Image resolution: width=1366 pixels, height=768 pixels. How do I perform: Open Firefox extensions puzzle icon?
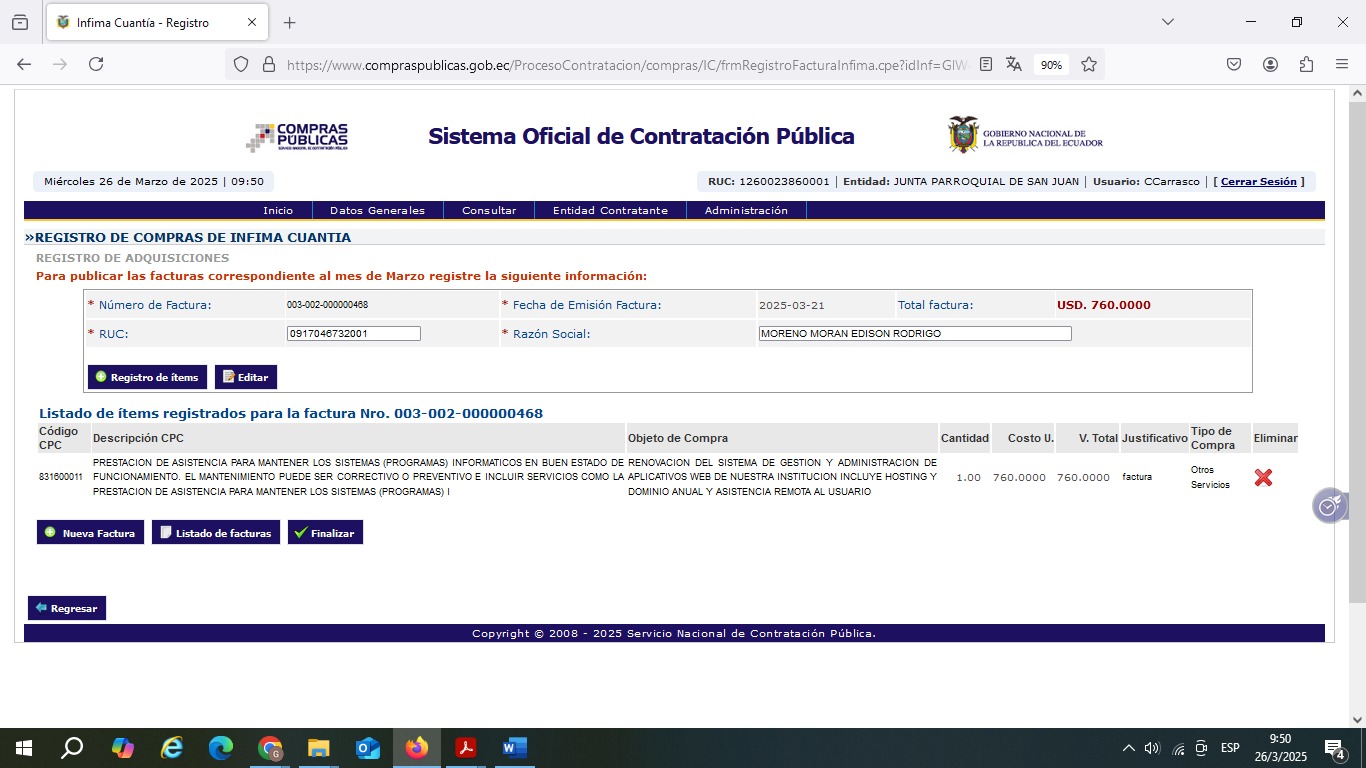click(1306, 64)
